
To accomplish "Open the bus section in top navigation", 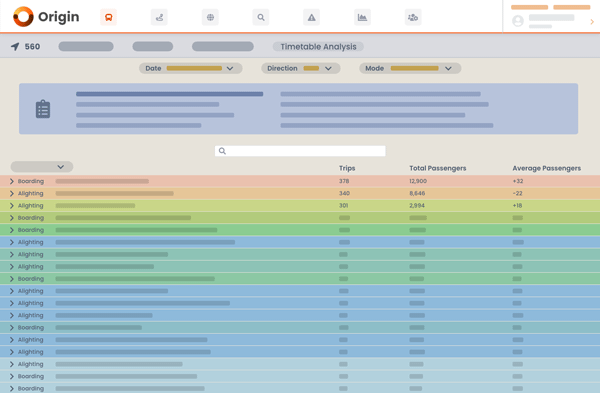I will point(109,17).
